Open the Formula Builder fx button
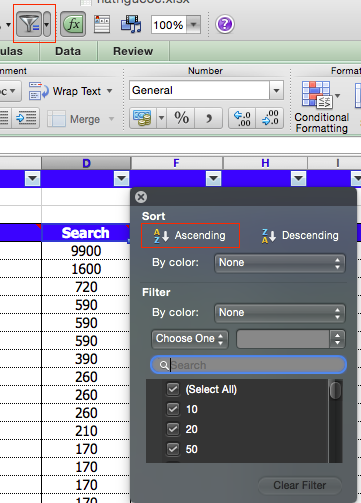This screenshot has width=361, height=503. (x=73, y=24)
